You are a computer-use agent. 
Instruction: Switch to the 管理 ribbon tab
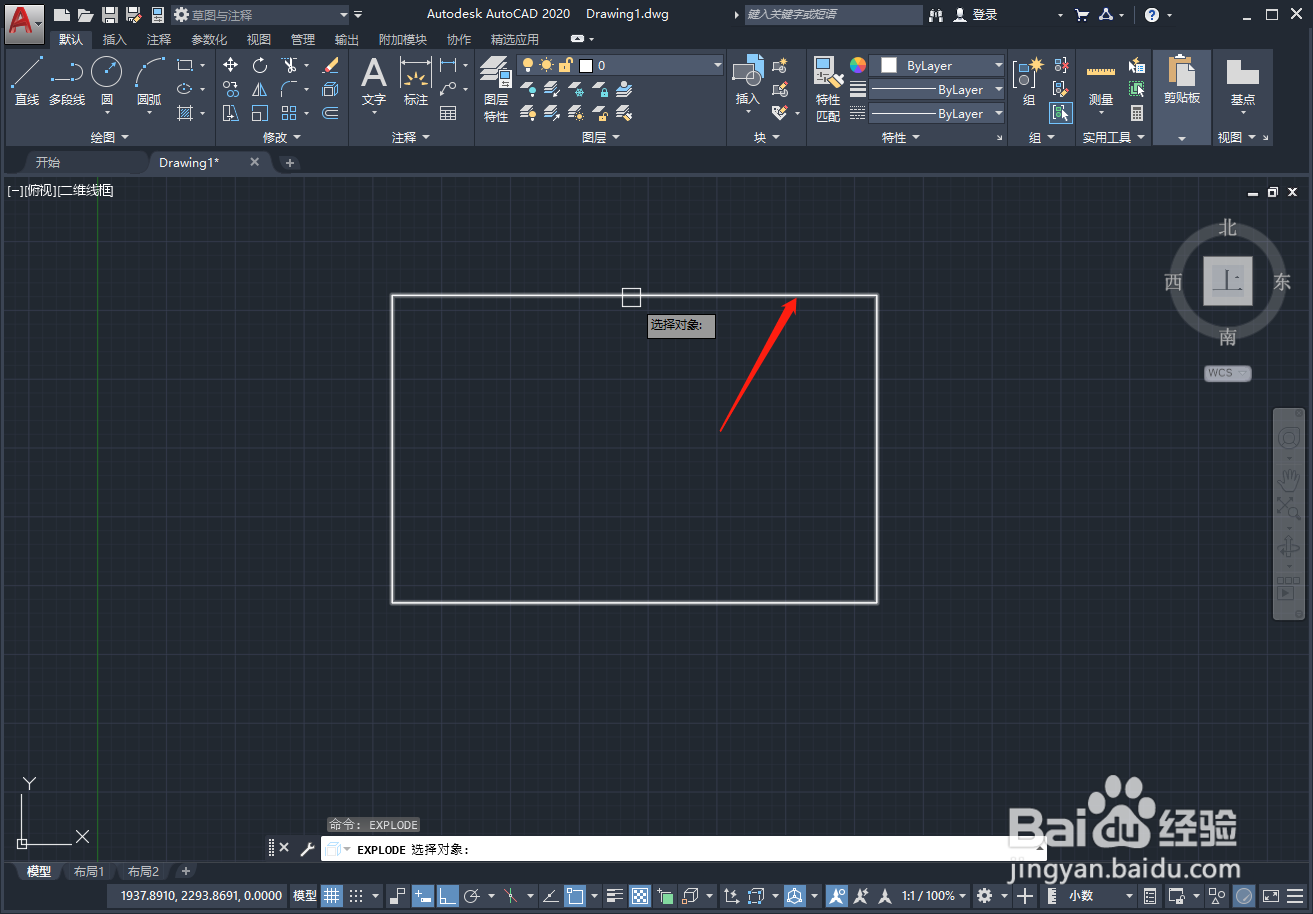pyautogui.click(x=303, y=39)
